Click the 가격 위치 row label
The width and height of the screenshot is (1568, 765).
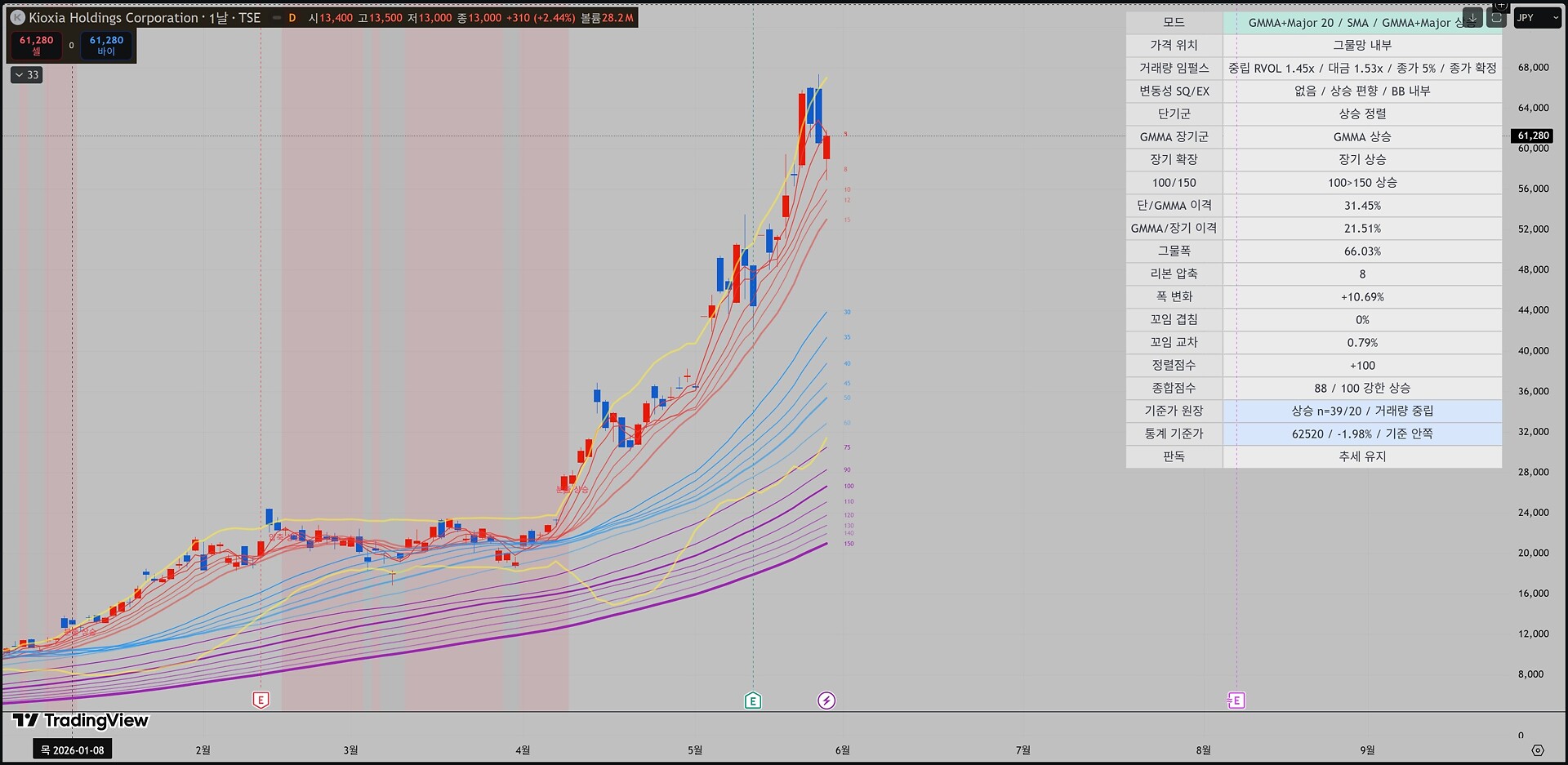pos(1174,45)
